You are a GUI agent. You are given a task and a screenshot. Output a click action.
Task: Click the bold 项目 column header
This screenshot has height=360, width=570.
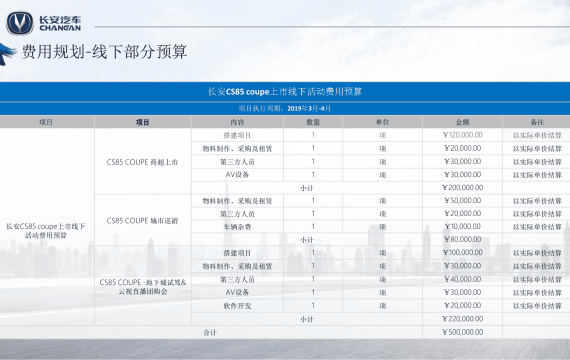[x=142, y=122]
